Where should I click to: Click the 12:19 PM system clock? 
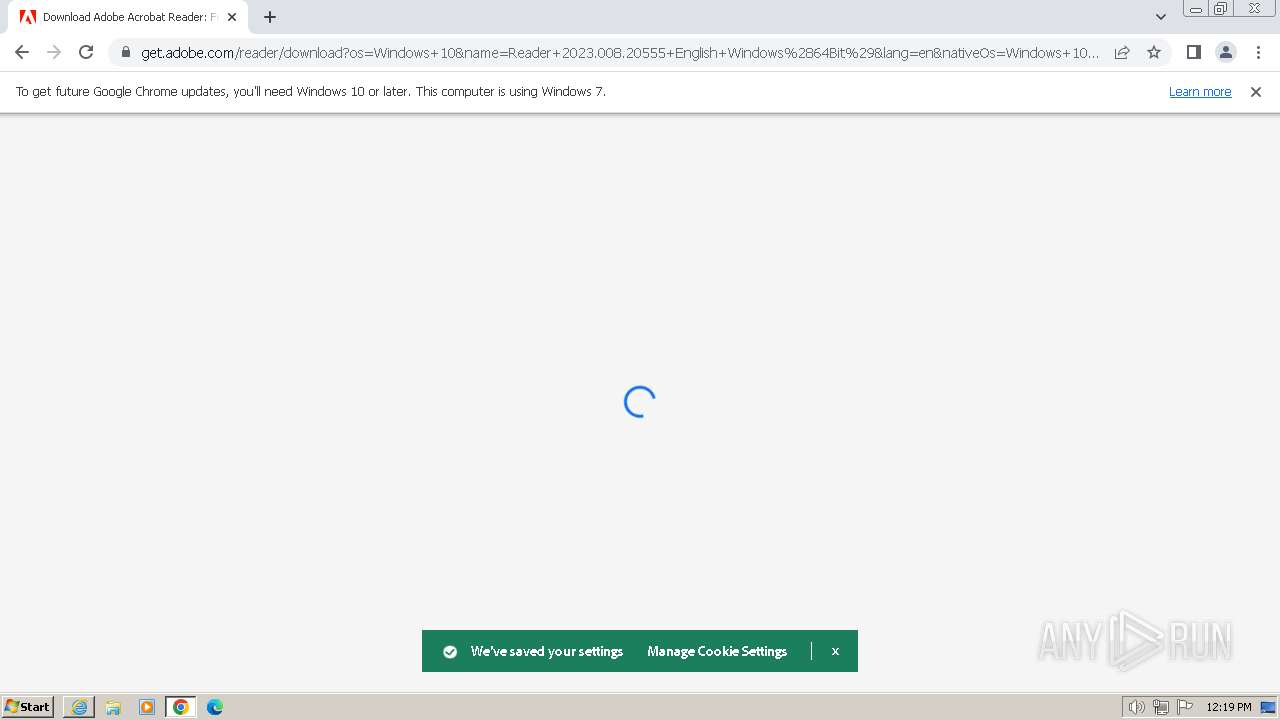(1229, 707)
